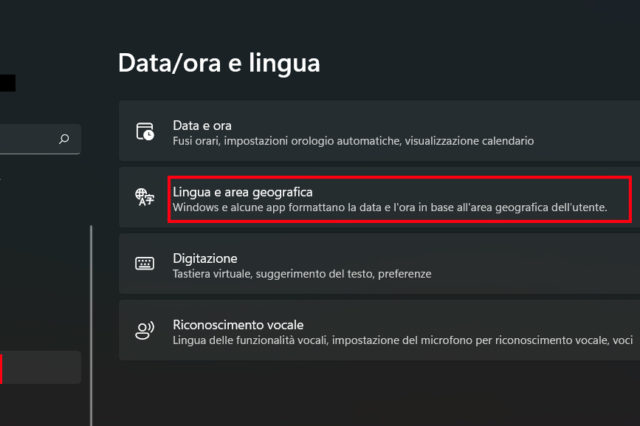This screenshot has height=426, width=640.
Task: Open the Riconoscimento vocale title
Action: point(238,324)
